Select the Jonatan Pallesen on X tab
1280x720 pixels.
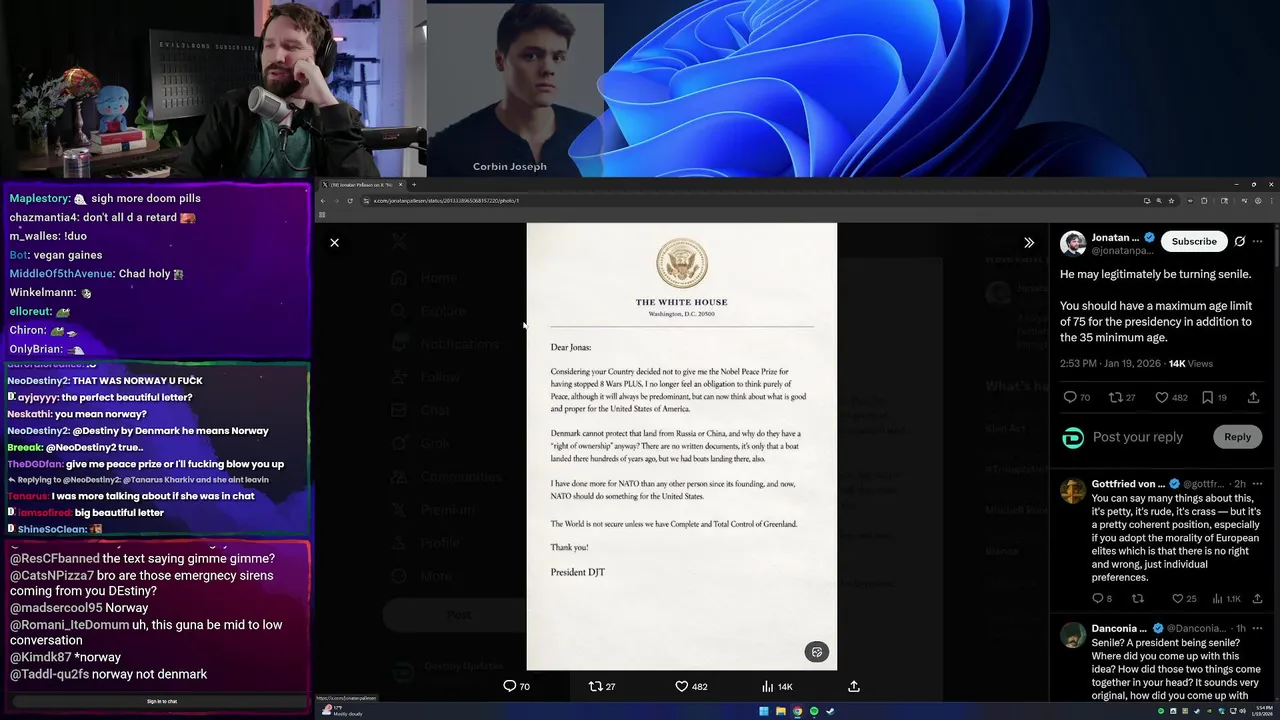(x=362, y=184)
